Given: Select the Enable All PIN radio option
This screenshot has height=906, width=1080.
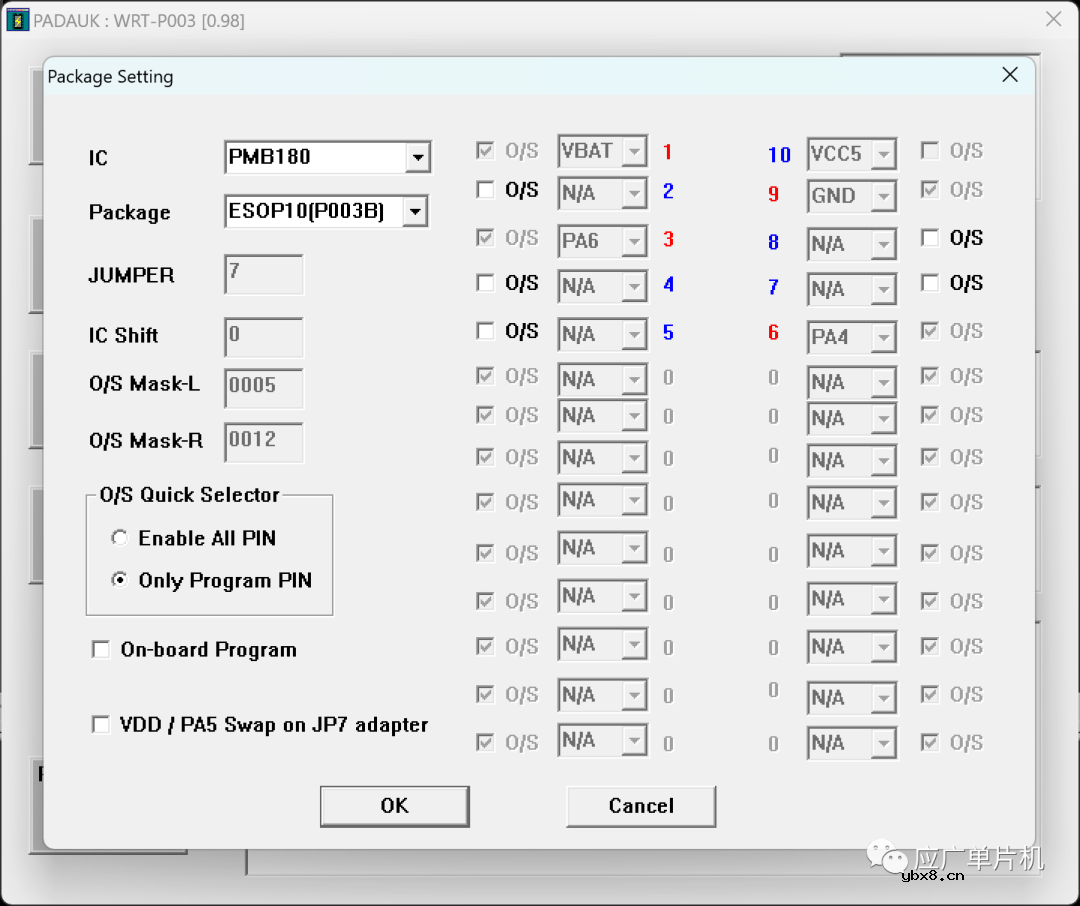Looking at the screenshot, I should point(120,538).
